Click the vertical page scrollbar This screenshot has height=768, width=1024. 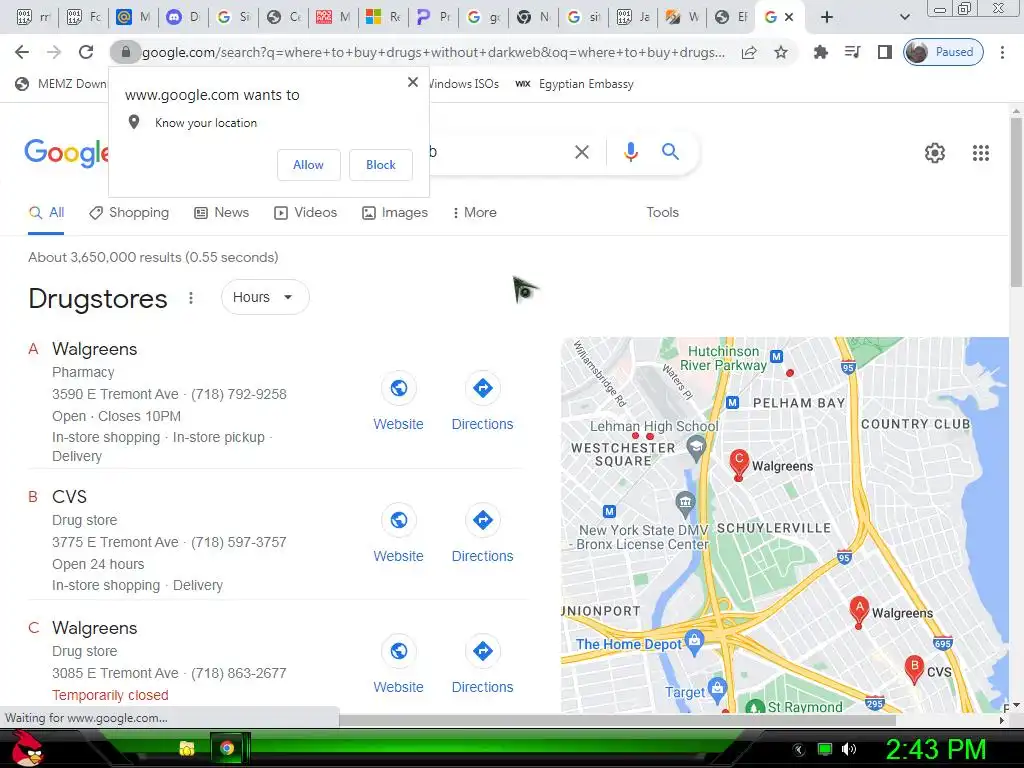click(1016, 202)
